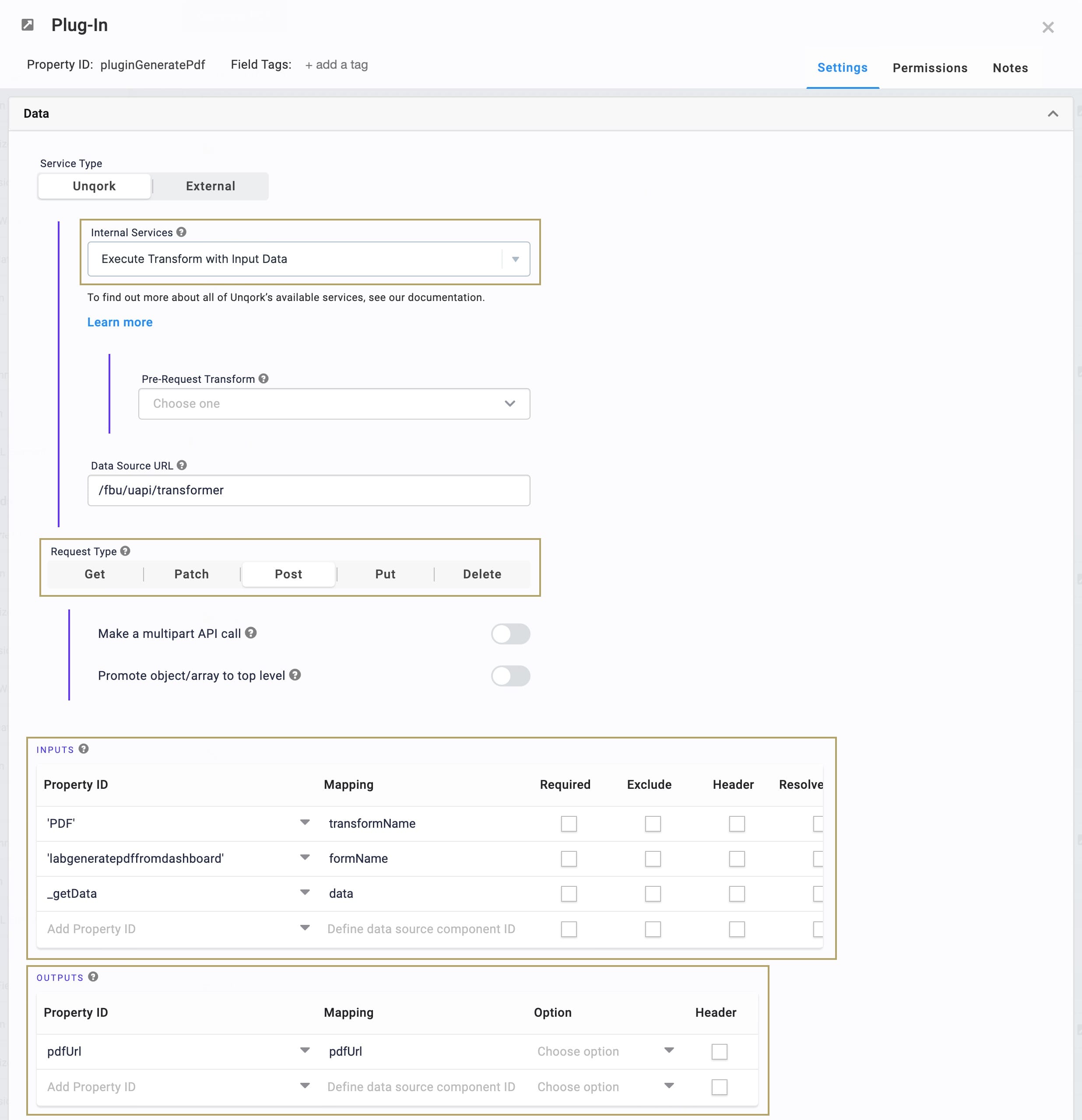Switch to the Settings tab

tap(842, 67)
